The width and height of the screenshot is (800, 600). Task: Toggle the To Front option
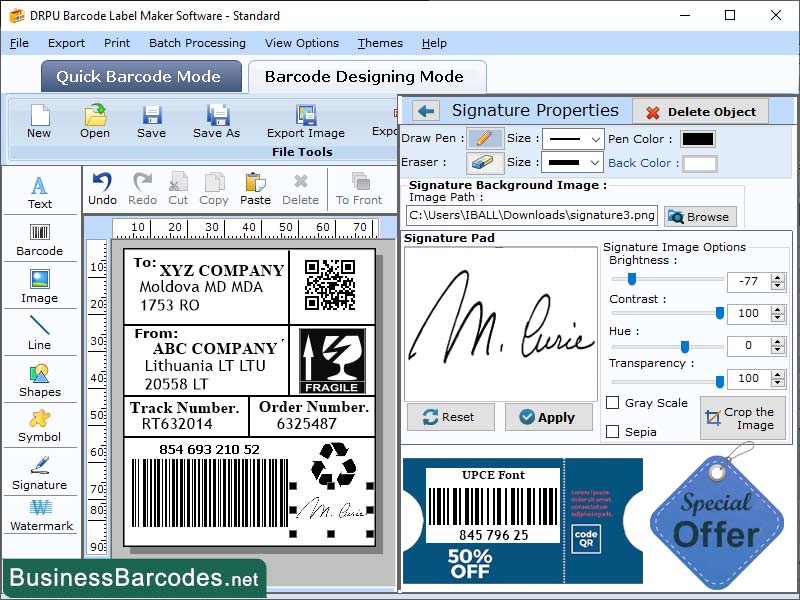pos(362,187)
